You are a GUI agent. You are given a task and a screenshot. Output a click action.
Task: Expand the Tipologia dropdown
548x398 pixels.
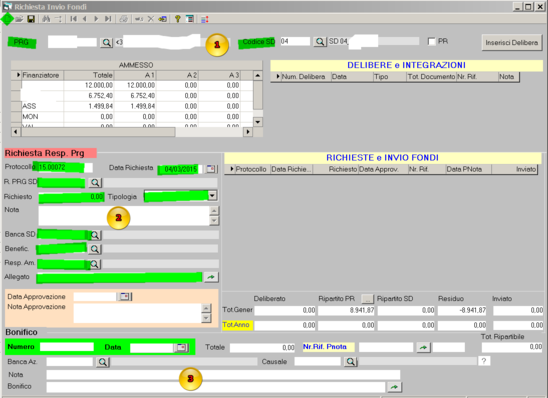tap(212, 196)
